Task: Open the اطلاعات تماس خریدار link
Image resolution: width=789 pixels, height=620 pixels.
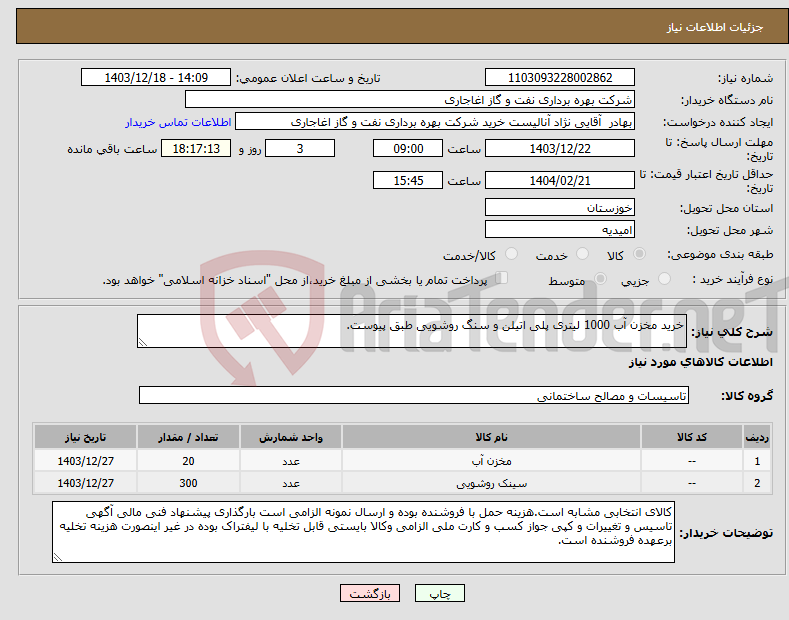Action: [178, 122]
